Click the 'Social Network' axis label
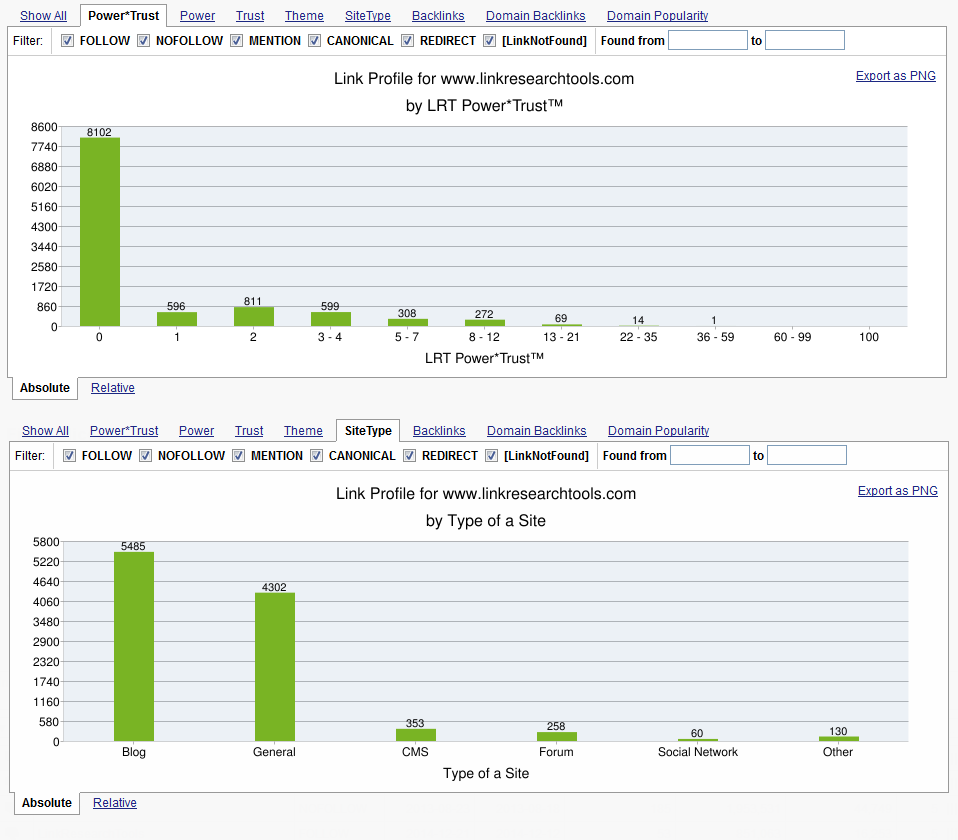This screenshot has width=958, height=840. pyautogui.click(x=698, y=752)
